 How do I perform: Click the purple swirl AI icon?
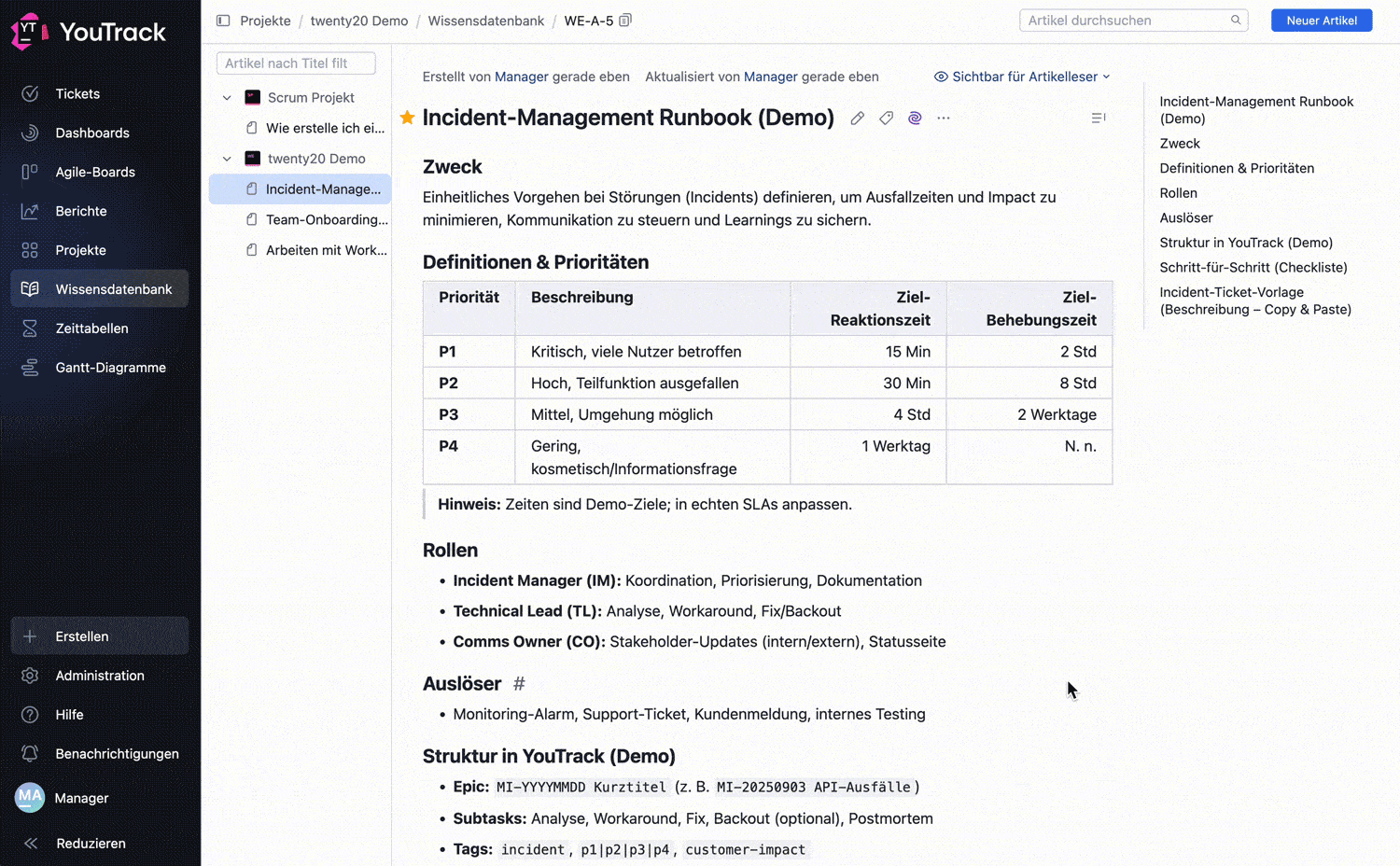(x=915, y=119)
